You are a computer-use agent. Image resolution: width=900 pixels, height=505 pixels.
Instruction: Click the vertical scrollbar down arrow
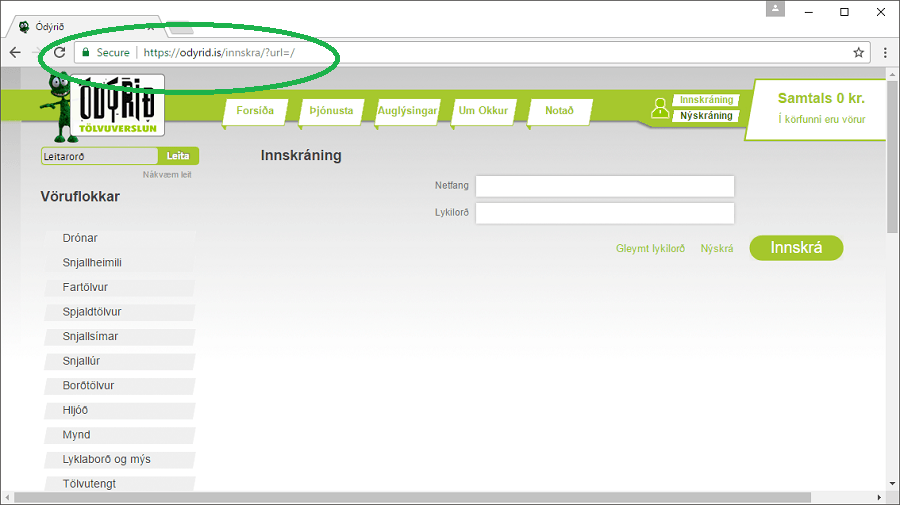[892, 483]
